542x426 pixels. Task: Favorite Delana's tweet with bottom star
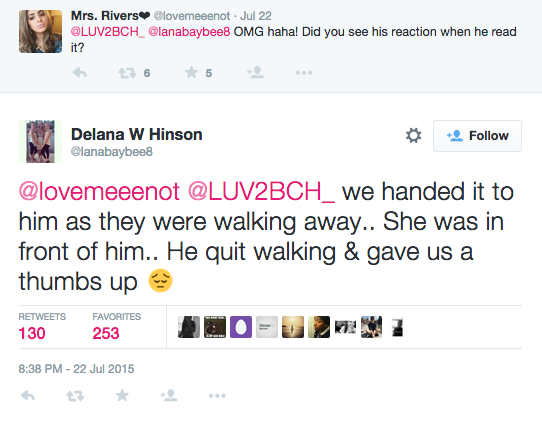coord(122,395)
